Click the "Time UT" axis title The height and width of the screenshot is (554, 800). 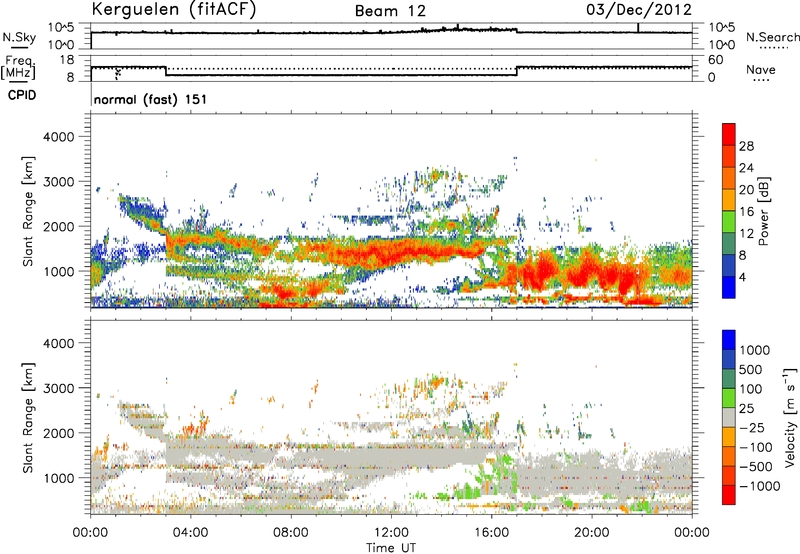(x=391, y=548)
